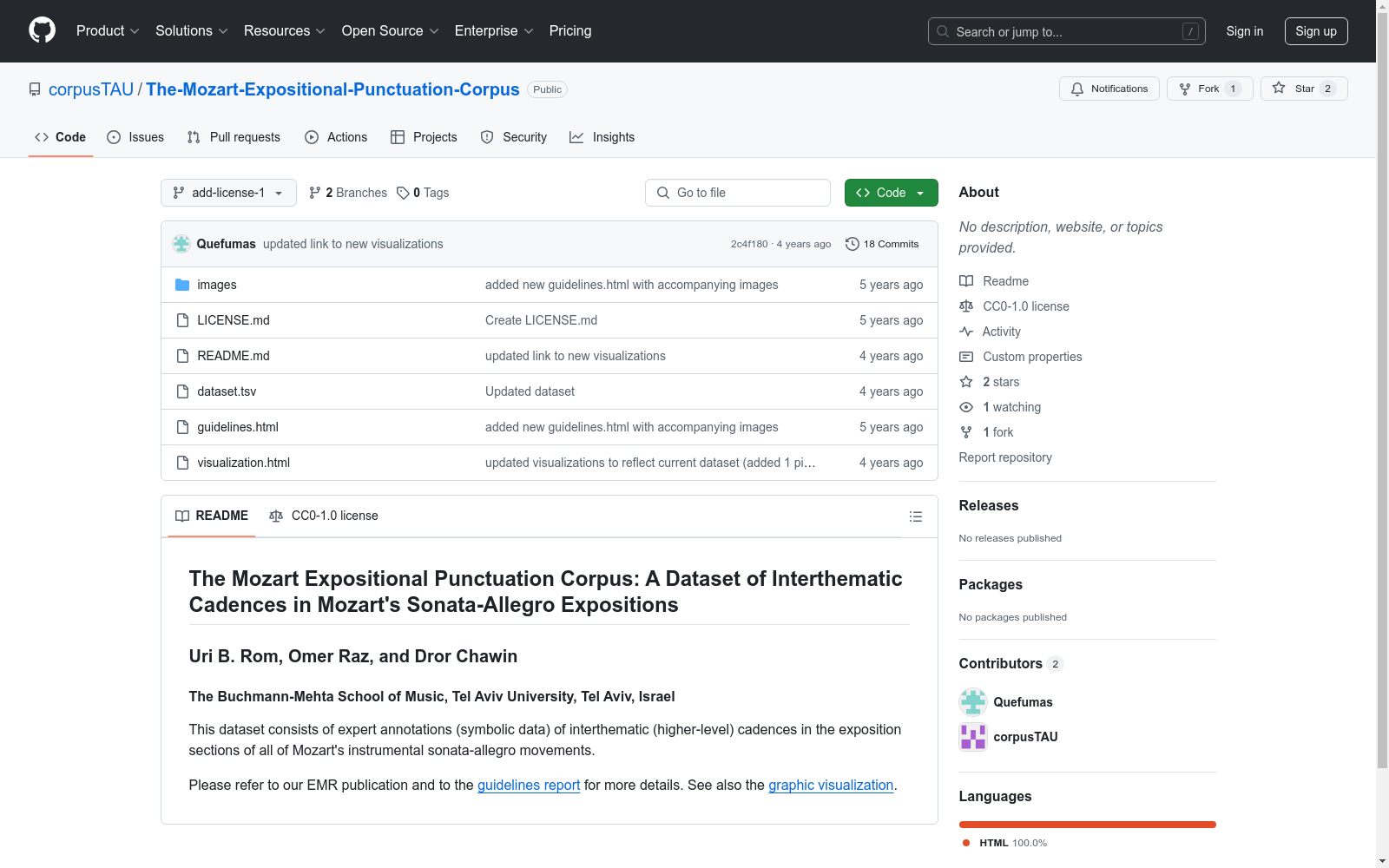This screenshot has width=1389, height=868.
Task: Click the fork icon beside 1 fork
Action: tap(966, 432)
